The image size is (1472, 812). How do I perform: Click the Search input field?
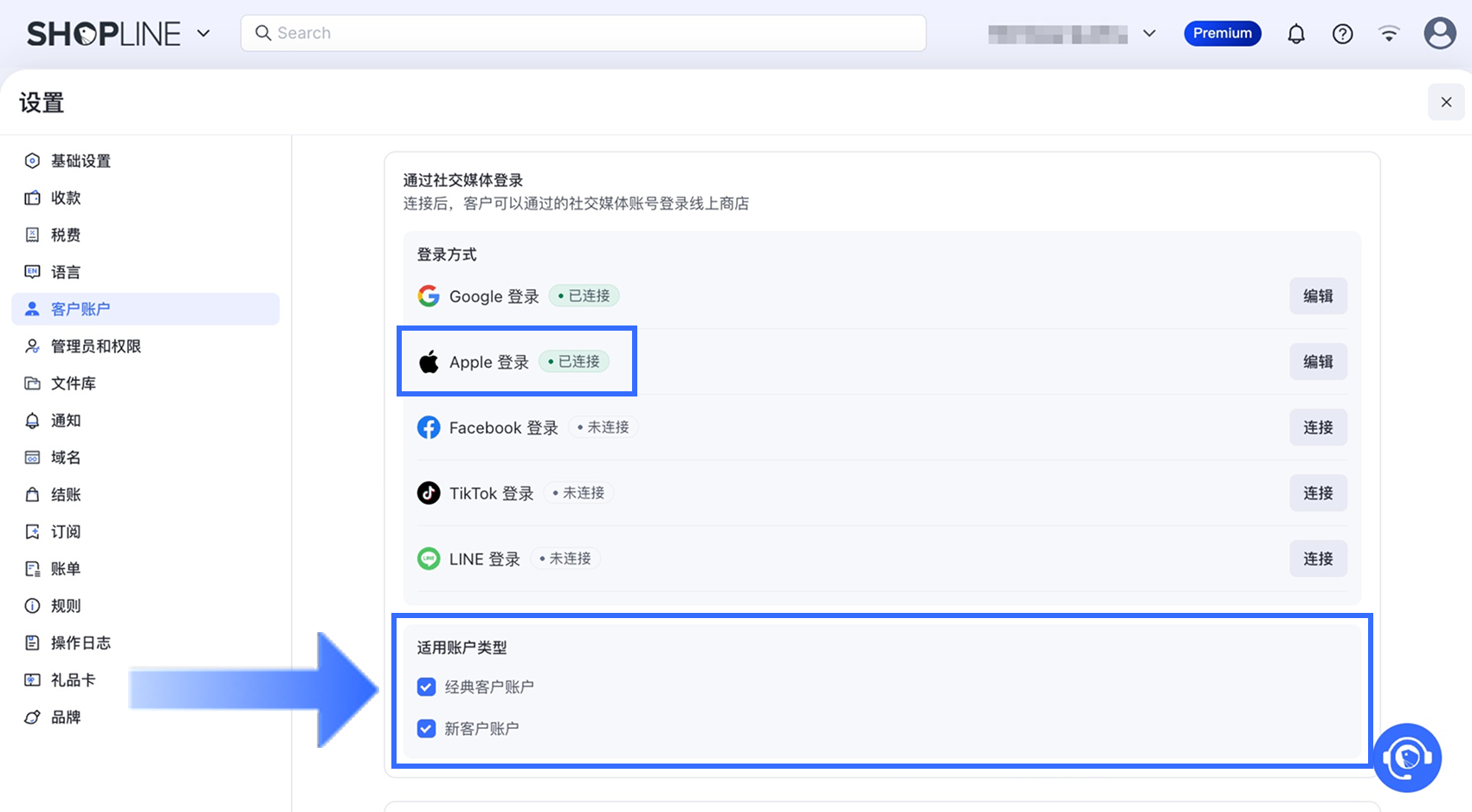[584, 34]
